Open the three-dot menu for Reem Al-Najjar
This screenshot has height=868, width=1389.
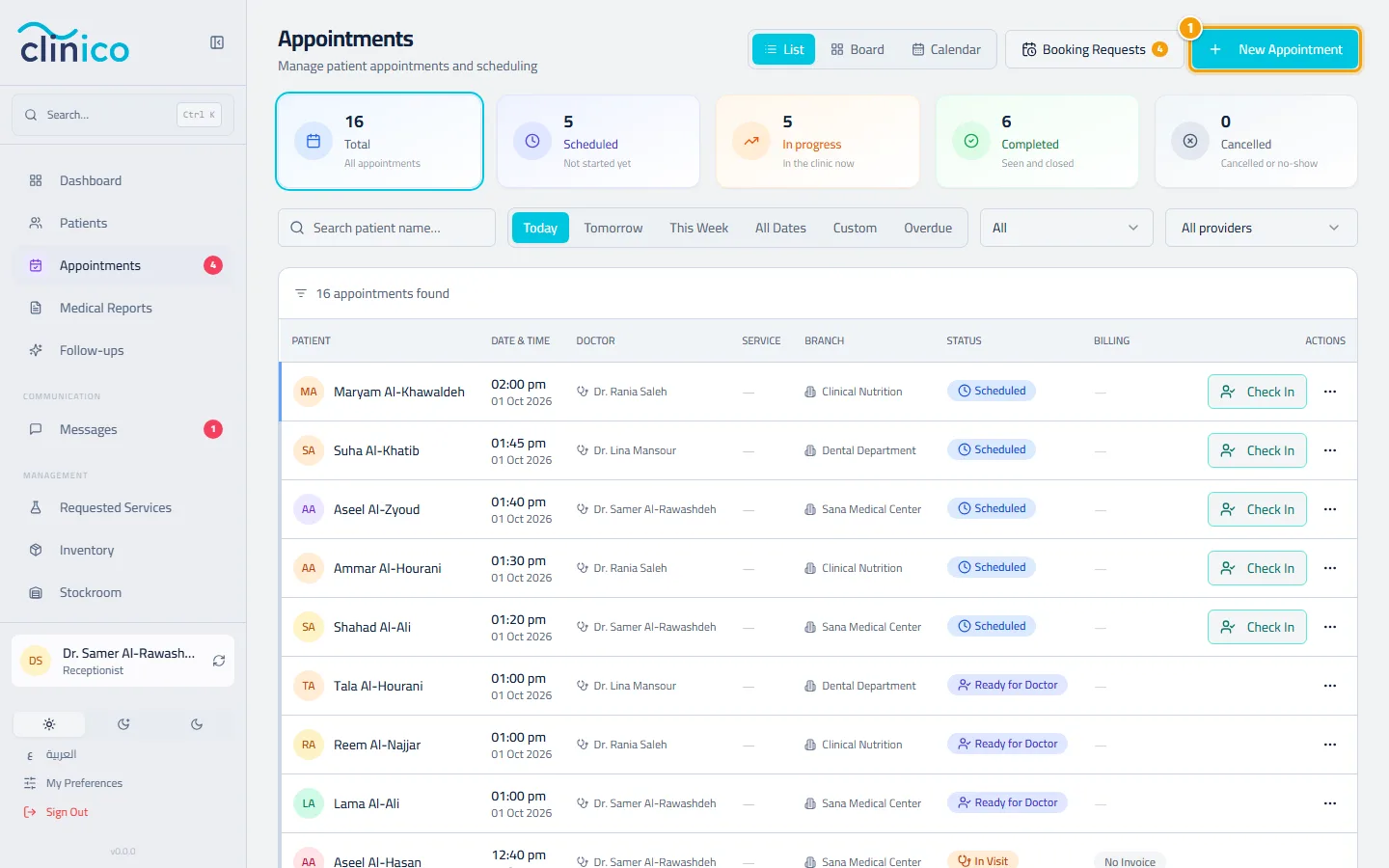tap(1330, 745)
